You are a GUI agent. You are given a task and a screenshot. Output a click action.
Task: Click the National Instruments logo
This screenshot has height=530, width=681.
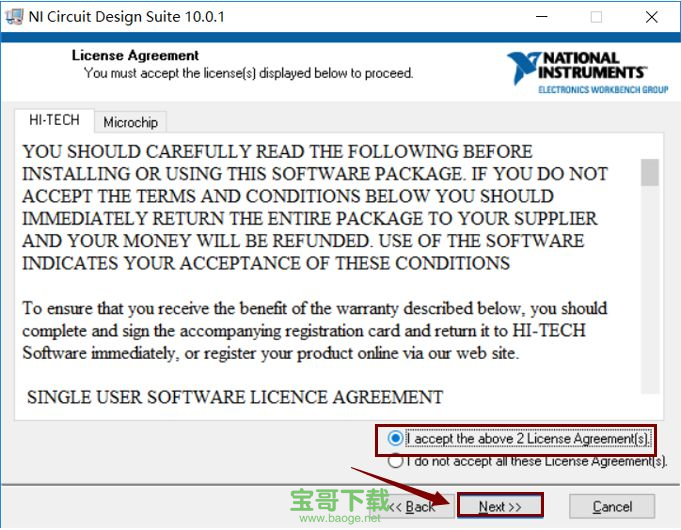[x=587, y=72]
